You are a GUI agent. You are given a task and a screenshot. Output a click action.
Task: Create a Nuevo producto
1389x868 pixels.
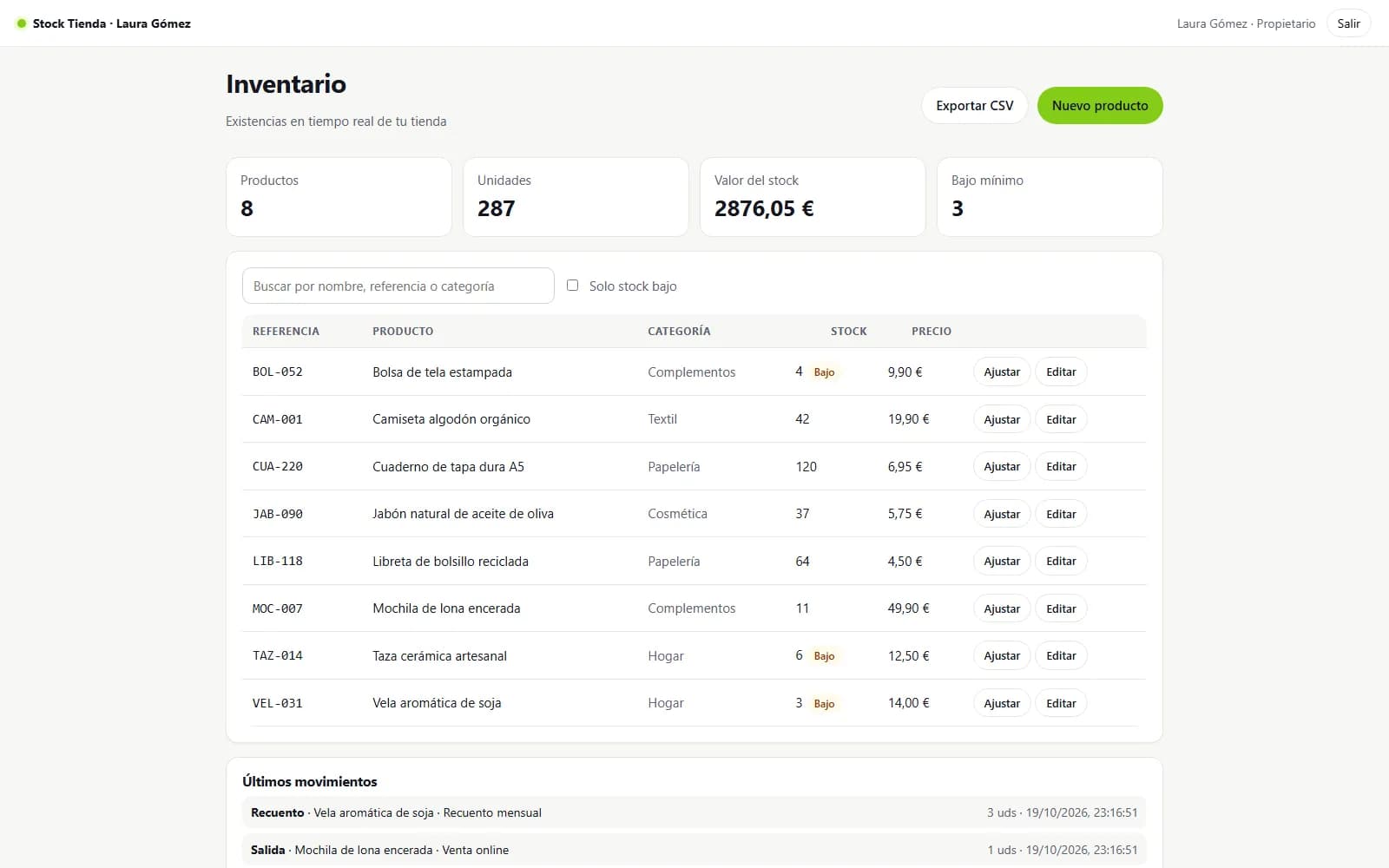[x=1100, y=105]
